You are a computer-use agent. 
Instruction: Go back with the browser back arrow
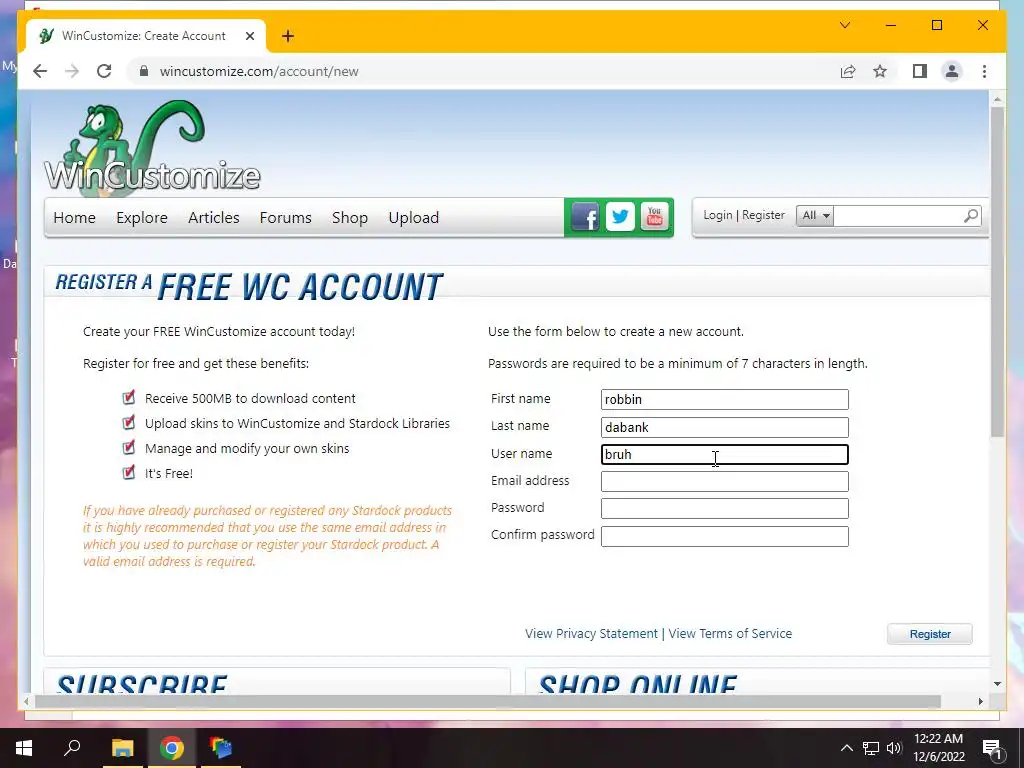click(x=40, y=71)
